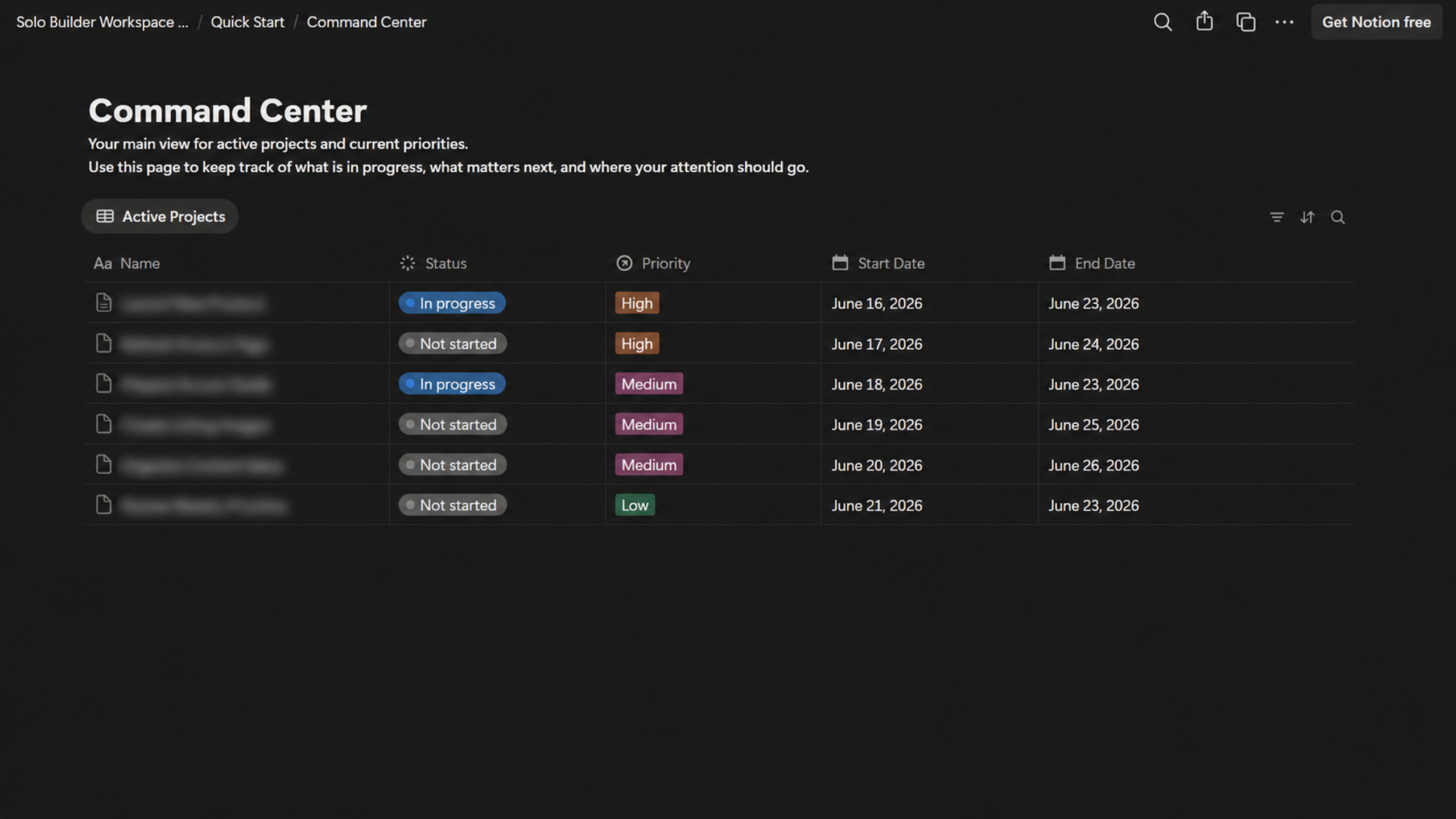Viewport: 1456px width, 819px height.
Task: Click Medium priority tag in June 19 row
Action: [649, 424]
